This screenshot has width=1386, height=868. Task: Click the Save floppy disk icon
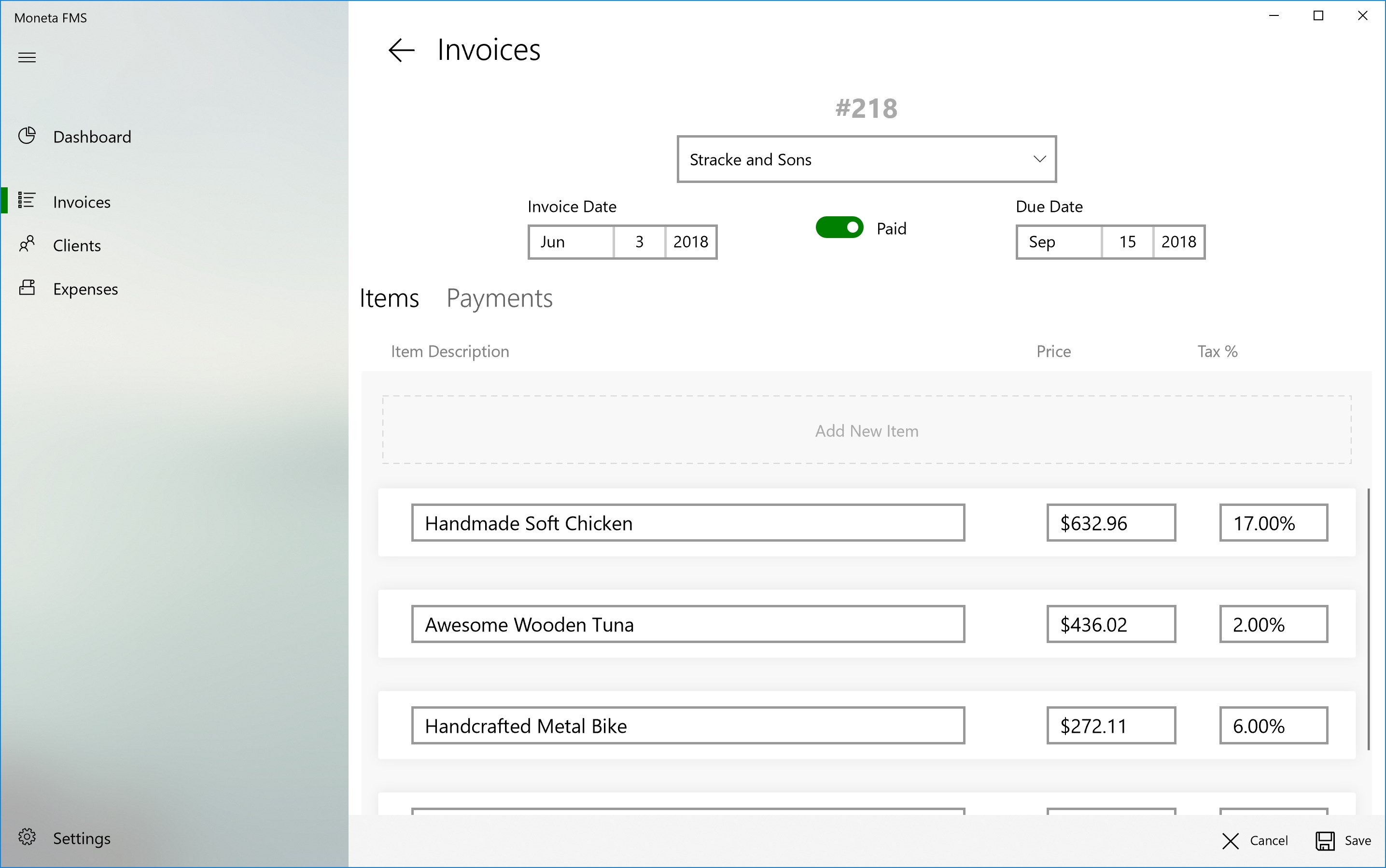click(1325, 841)
